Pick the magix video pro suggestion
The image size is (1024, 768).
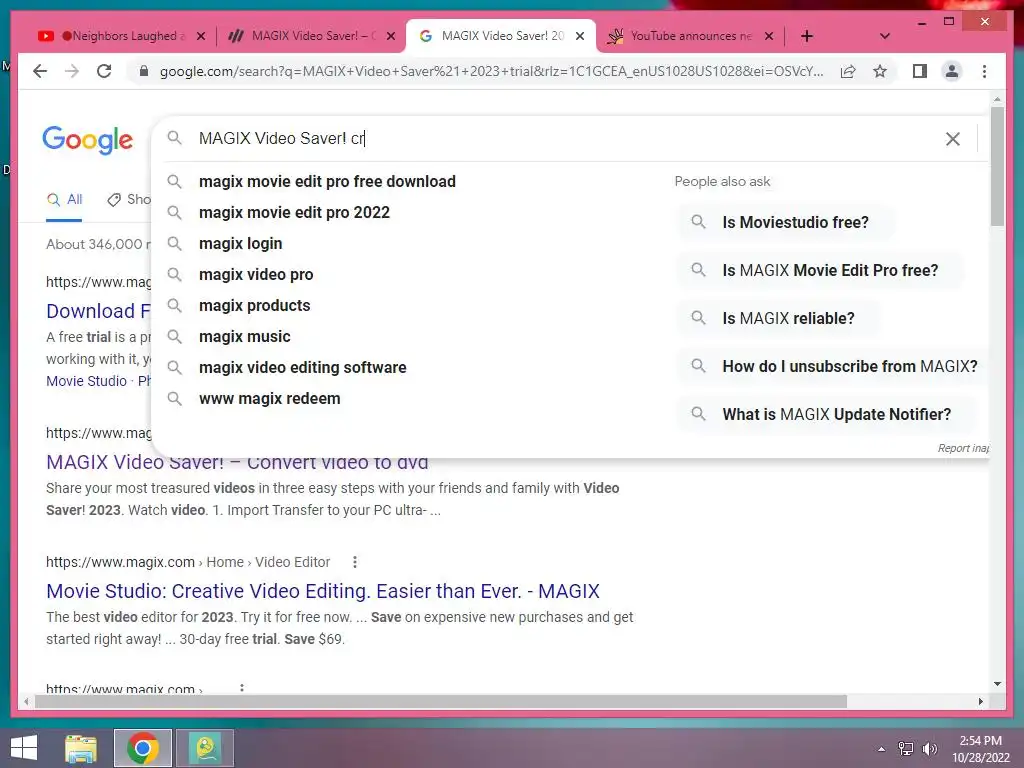(256, 274)
